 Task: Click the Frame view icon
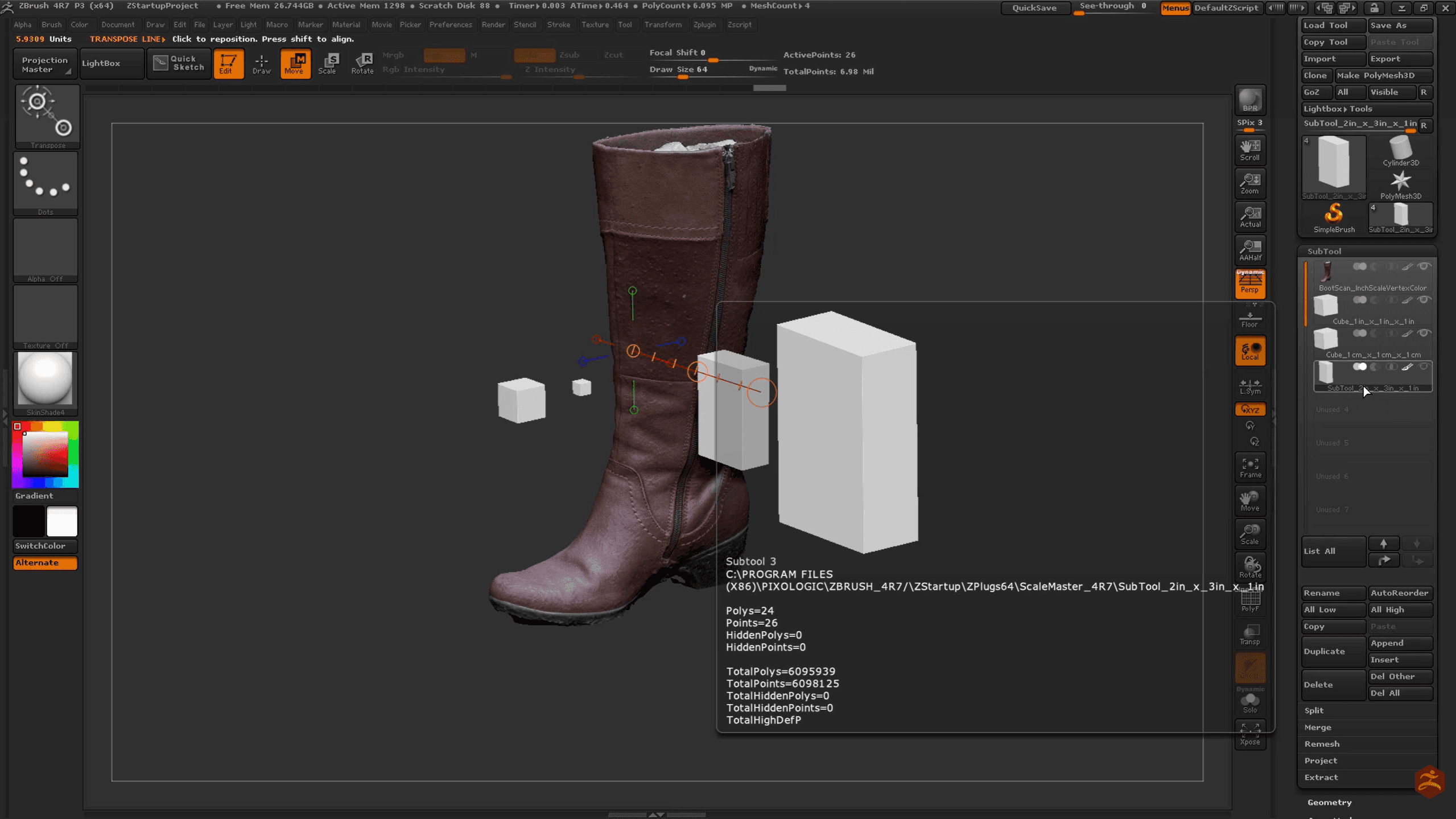1249,467
